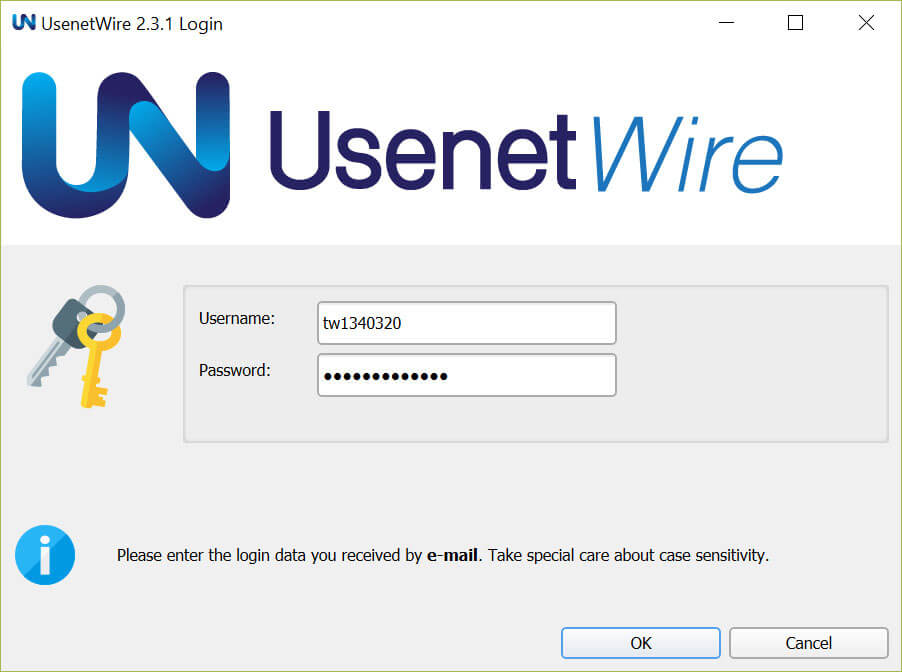Focus the Password input field
Image resolution: width=902 pixels, height=672 pixels.
click(466, 375)
